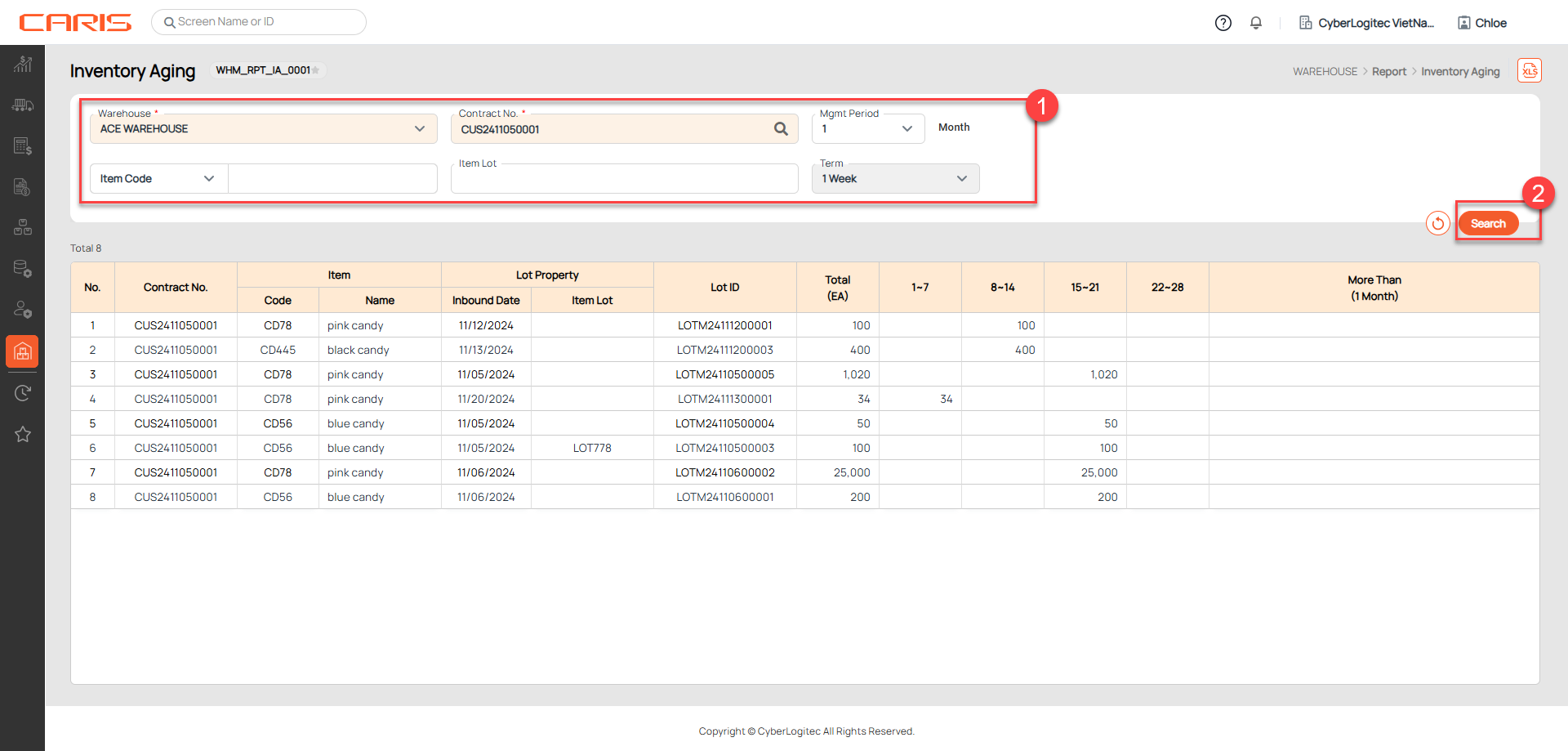The image size is (1568, 751).
Task: Open the Chloe user menu
Action: 1490,23
